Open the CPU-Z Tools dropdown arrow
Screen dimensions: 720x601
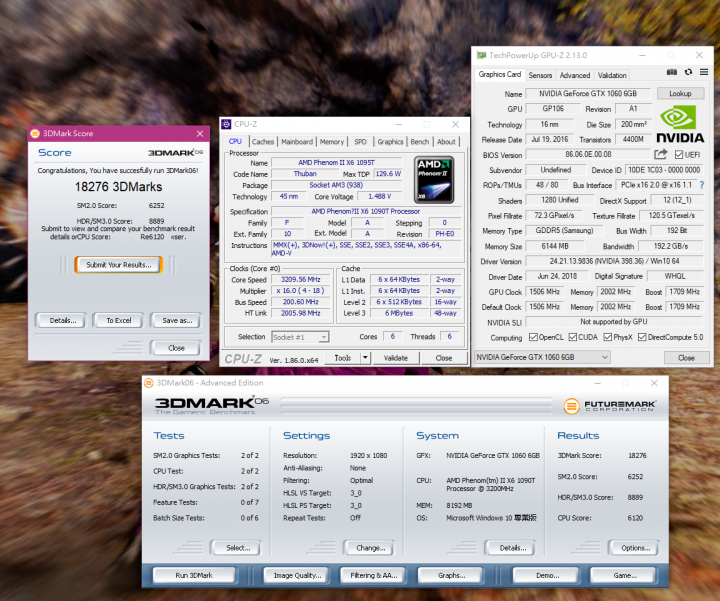tap(365, 358)
